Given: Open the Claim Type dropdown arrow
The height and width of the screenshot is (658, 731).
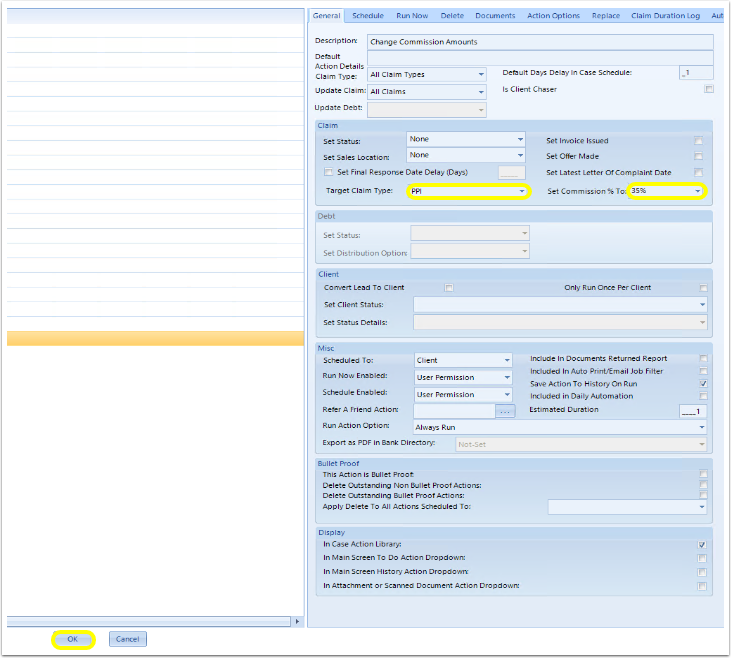Looking at the screenshot, I should click(x=481, y=75).
